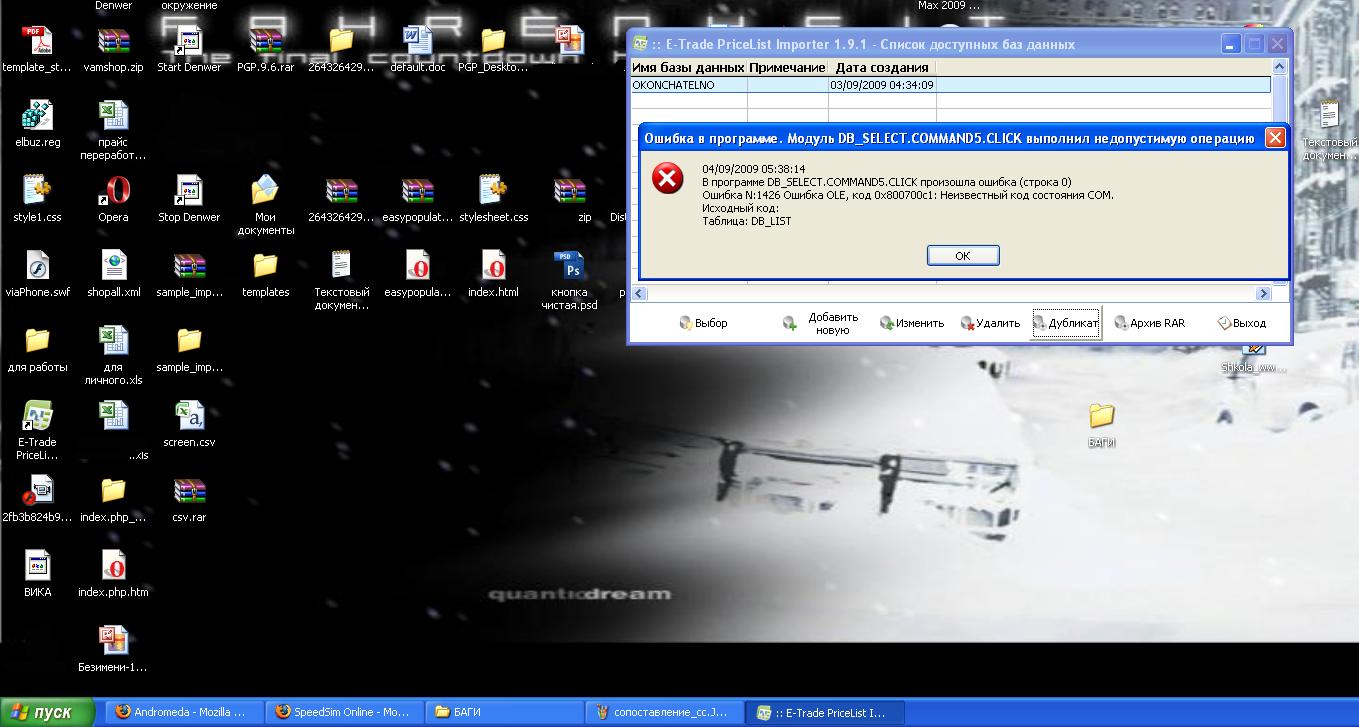Click Архив RAR button

pyautogui.click(x=1150, y=323)
